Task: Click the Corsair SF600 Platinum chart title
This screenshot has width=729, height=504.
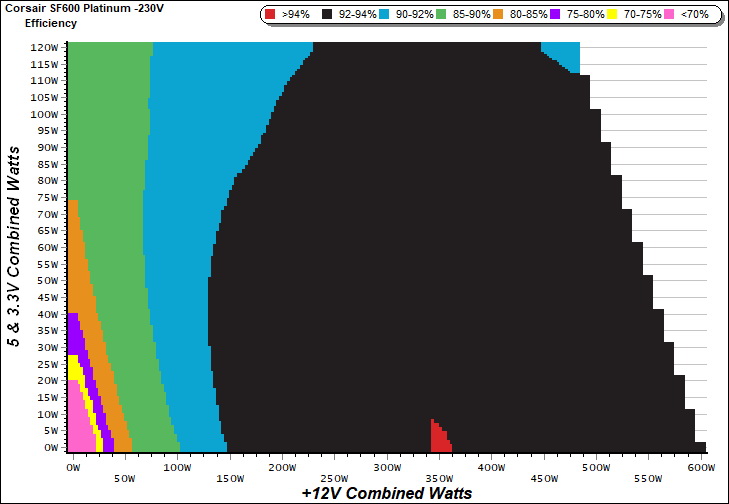Action: click(x=73, y=9)
